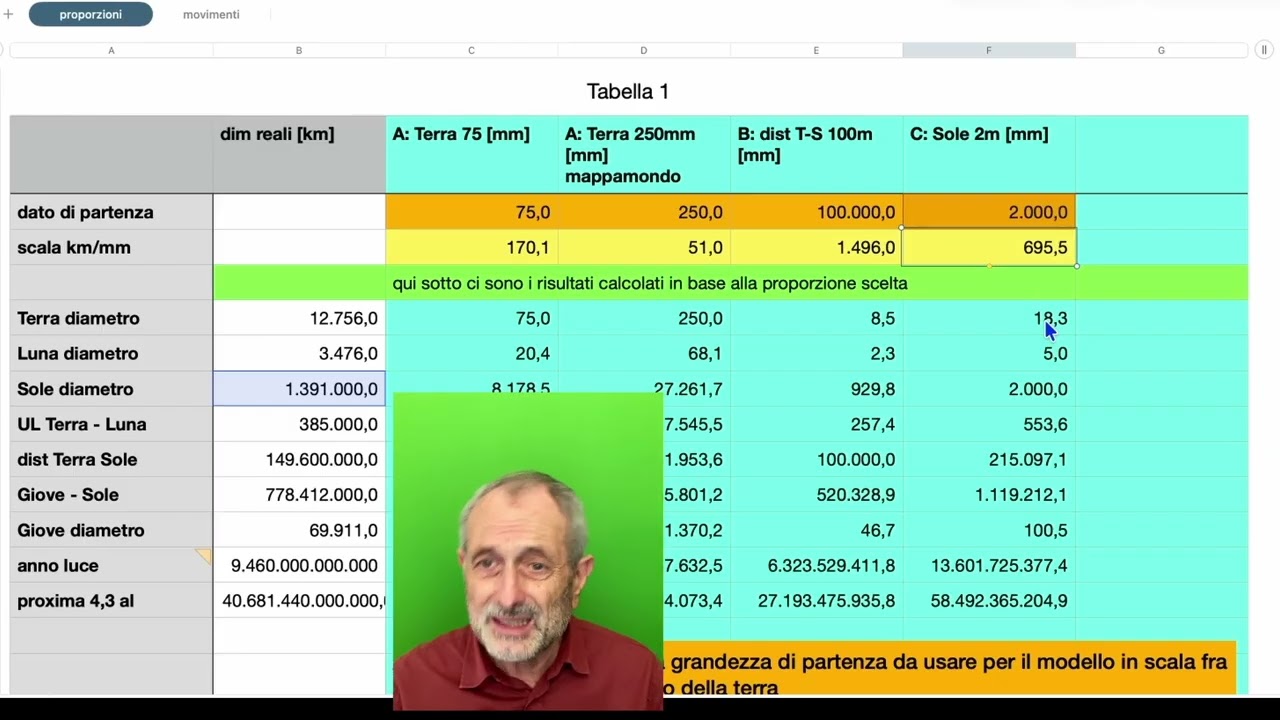Viewport: 1280px width, 720px height.
Task: Select column B header
Action: click(299, 50)
